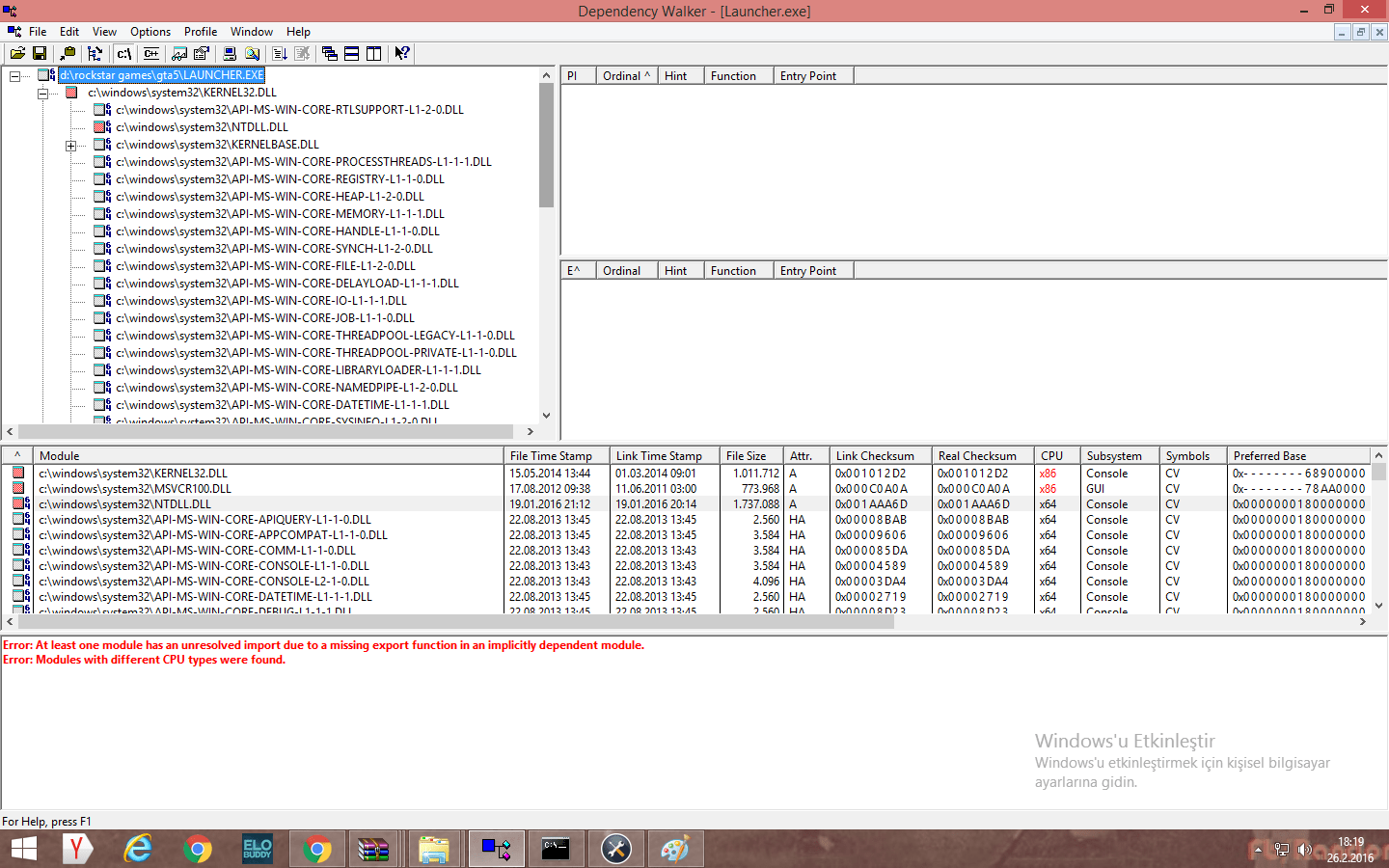The width and height of the screenshot is (1389, 868).
Task: Click Entry Point header in imports pane
Action: (813, 76)
